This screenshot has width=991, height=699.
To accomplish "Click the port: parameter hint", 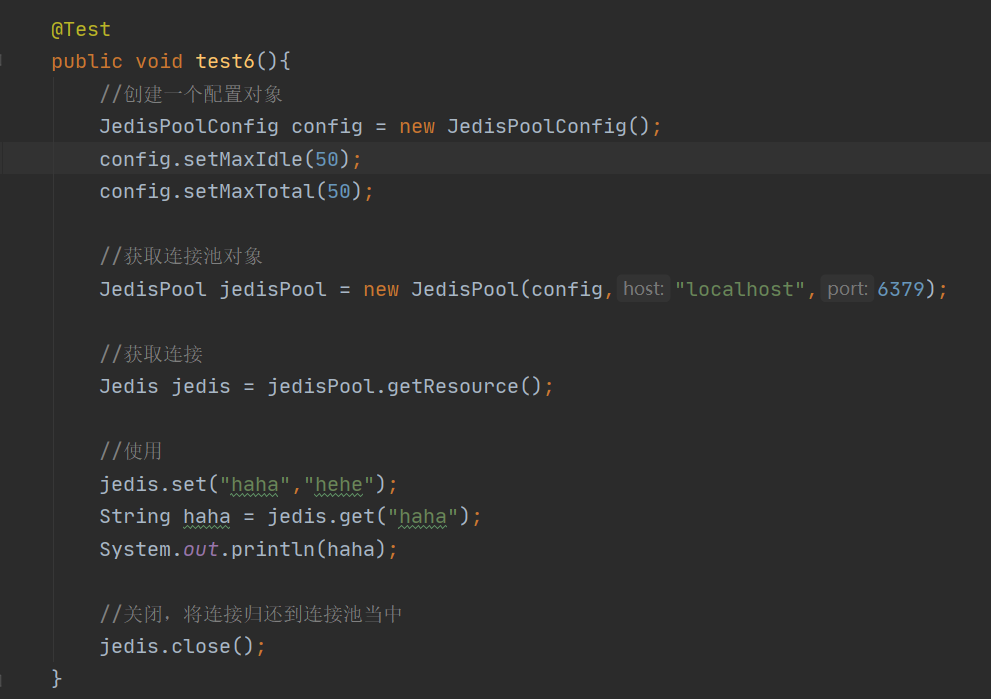I will pyautogui.click(x=848, y=289).
